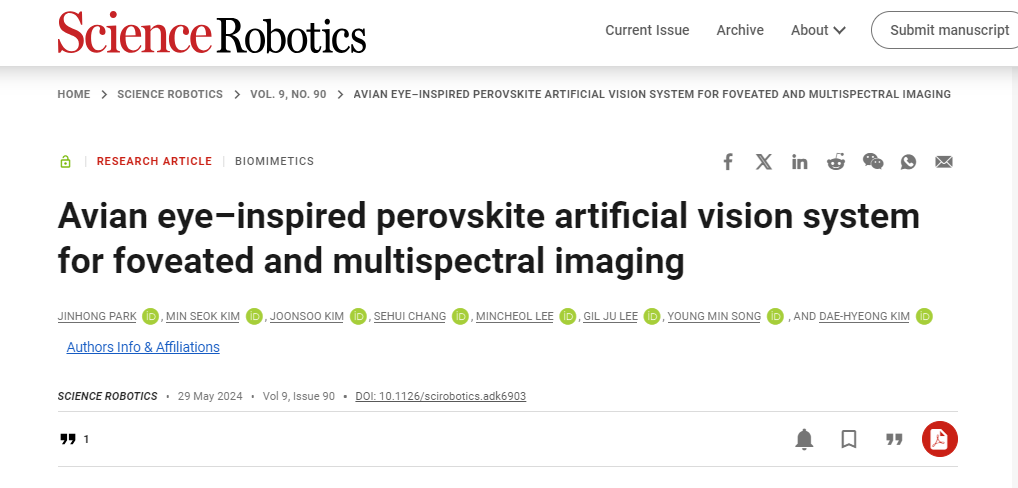Share article on Reddit

click(x=836, y=162)
